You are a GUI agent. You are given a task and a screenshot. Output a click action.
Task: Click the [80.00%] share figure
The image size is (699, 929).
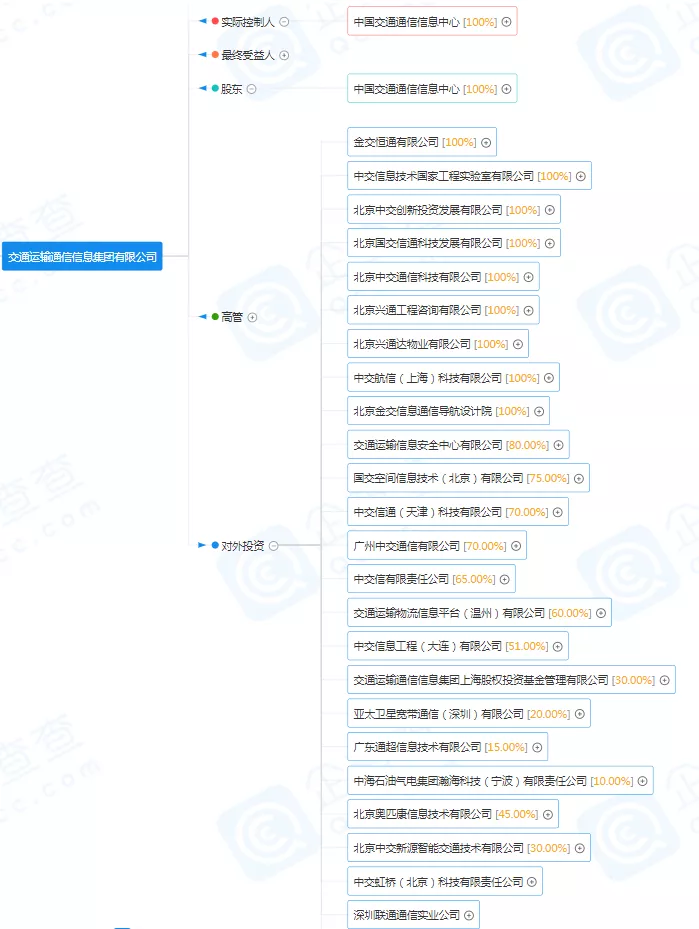(x=527, y=445)
